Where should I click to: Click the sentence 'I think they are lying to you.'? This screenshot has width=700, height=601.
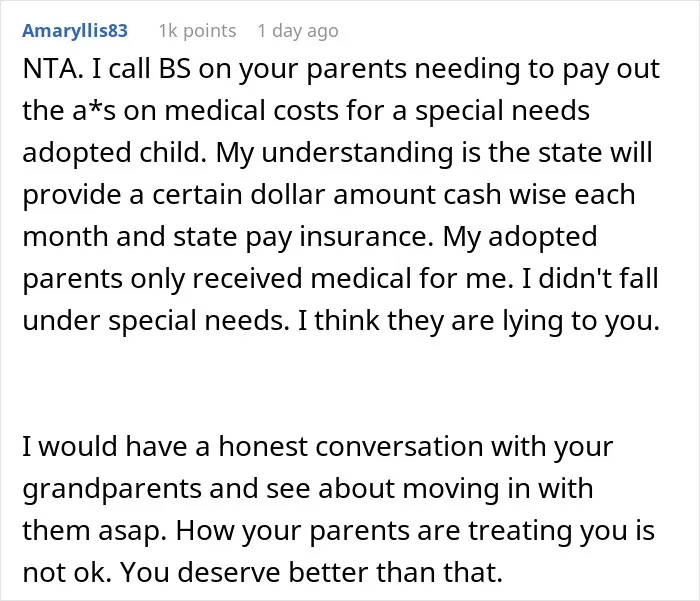pos(479,321)
